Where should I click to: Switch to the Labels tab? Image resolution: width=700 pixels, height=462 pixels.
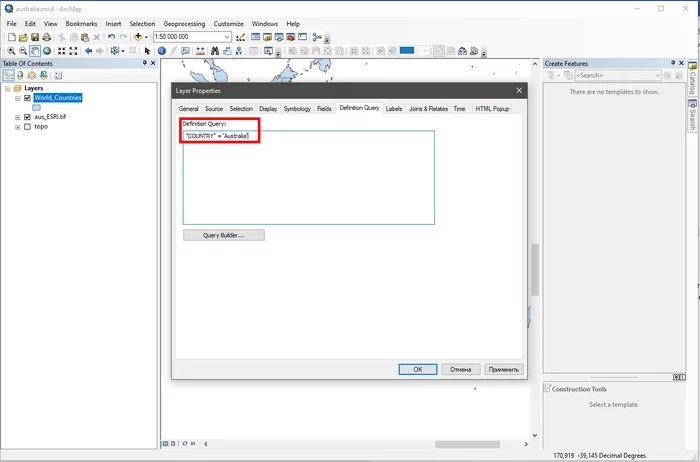394,108
